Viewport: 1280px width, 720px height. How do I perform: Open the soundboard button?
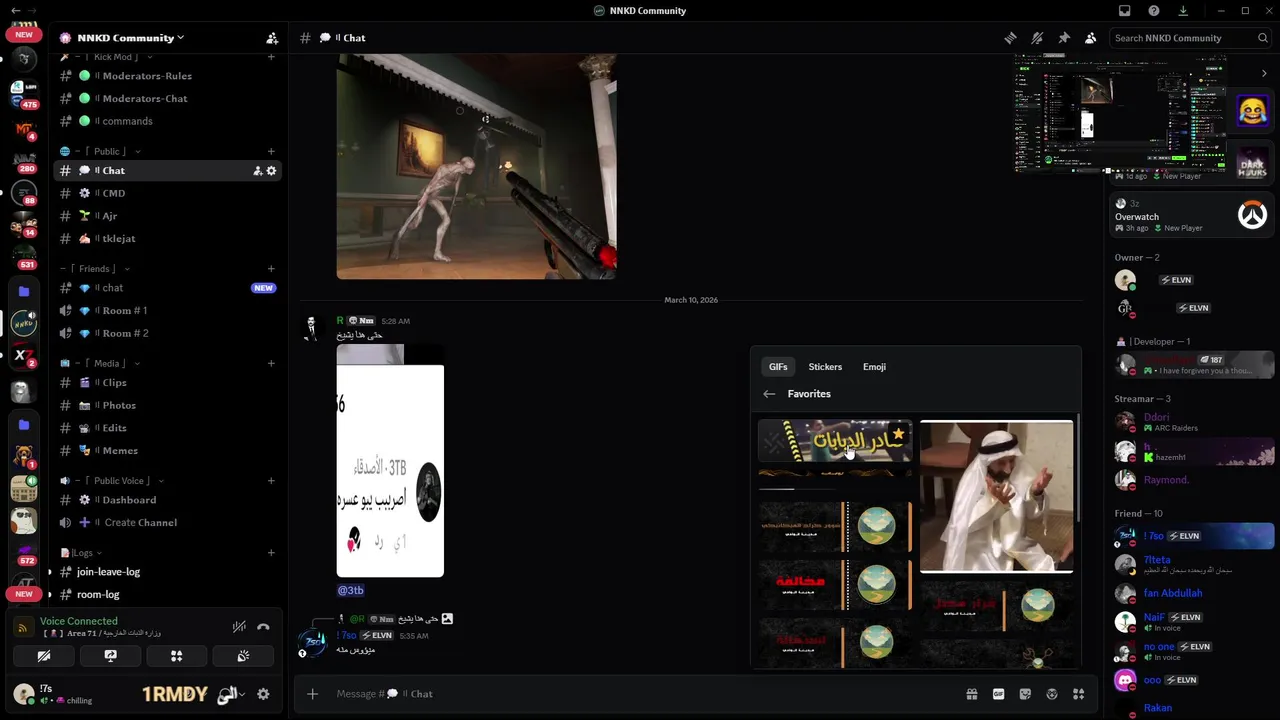coord(243,656)
